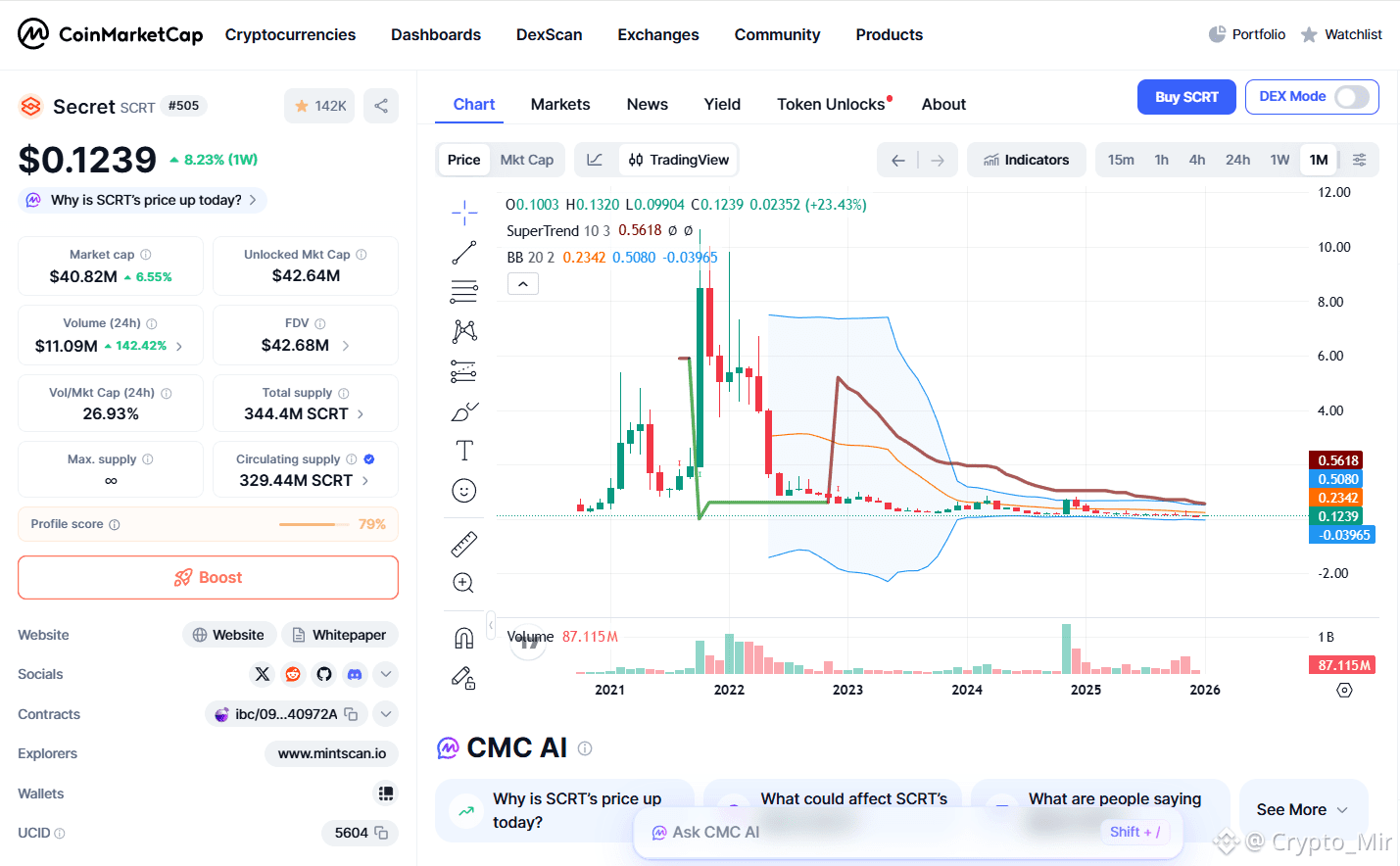The width and height of the screenshot is (1400, 866).
Task: Expand the Contracts dropdown arrow
Action: (386, 714)
